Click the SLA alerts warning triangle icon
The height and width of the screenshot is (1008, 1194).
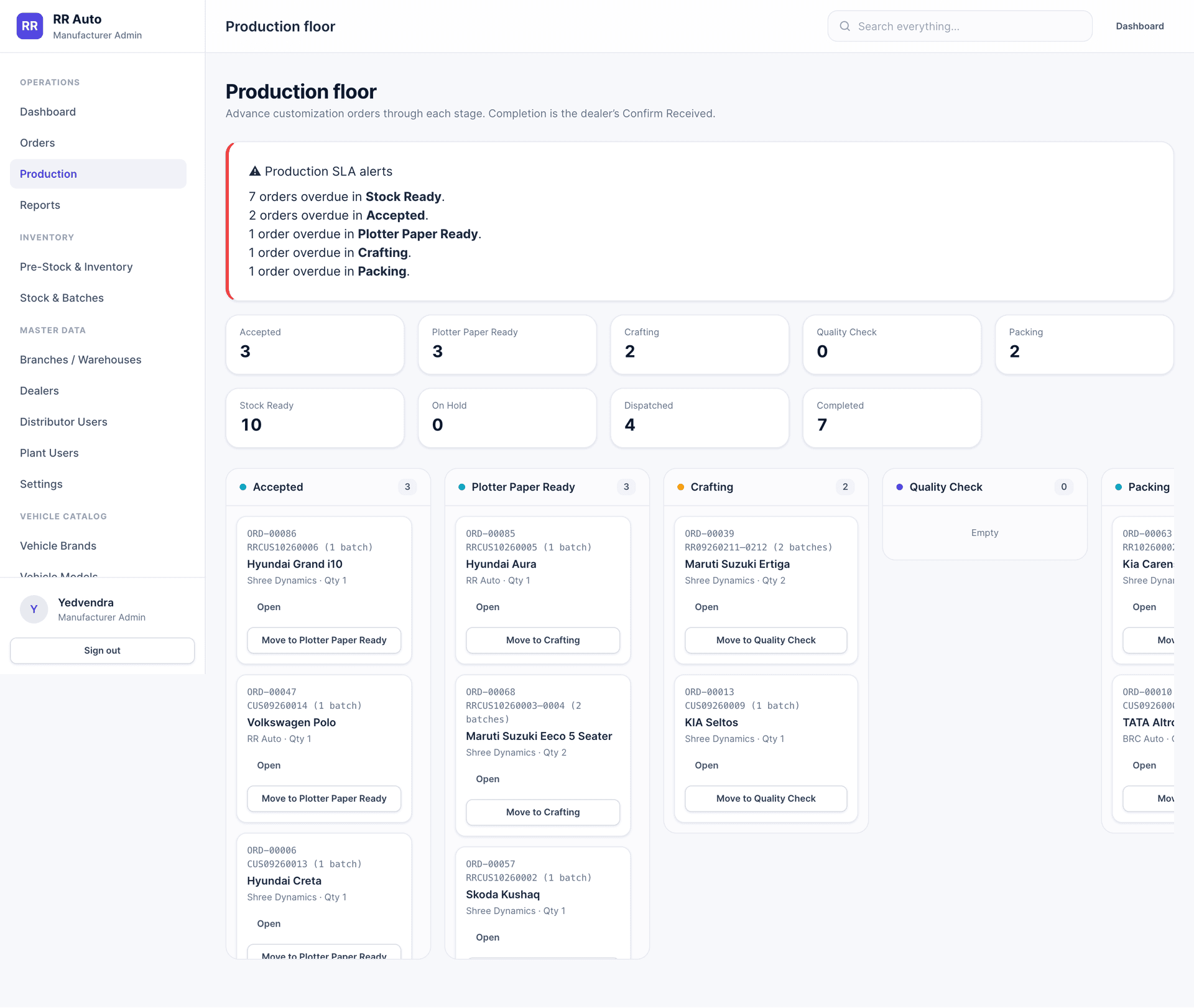click(254, 171)
